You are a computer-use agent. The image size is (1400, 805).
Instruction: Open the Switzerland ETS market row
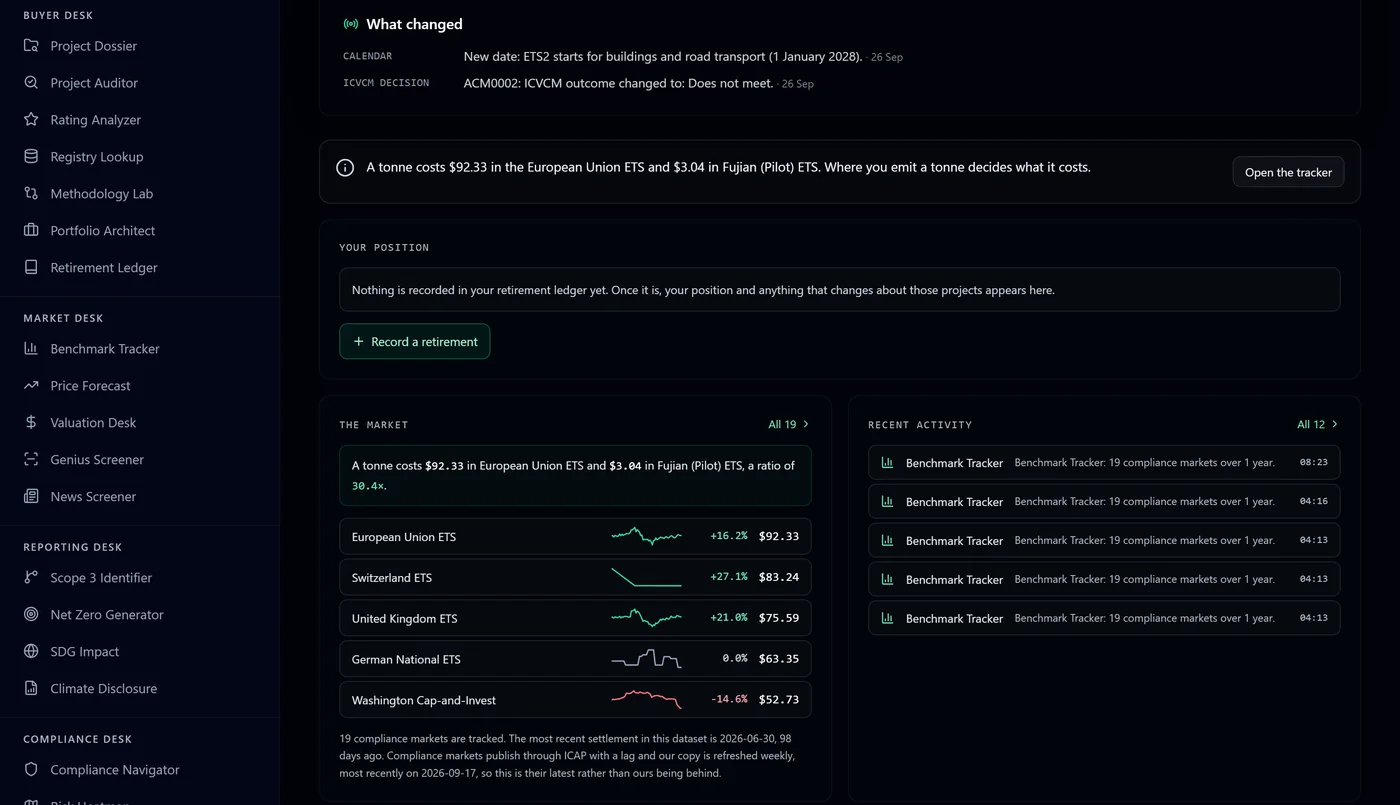tap(575, 577)
